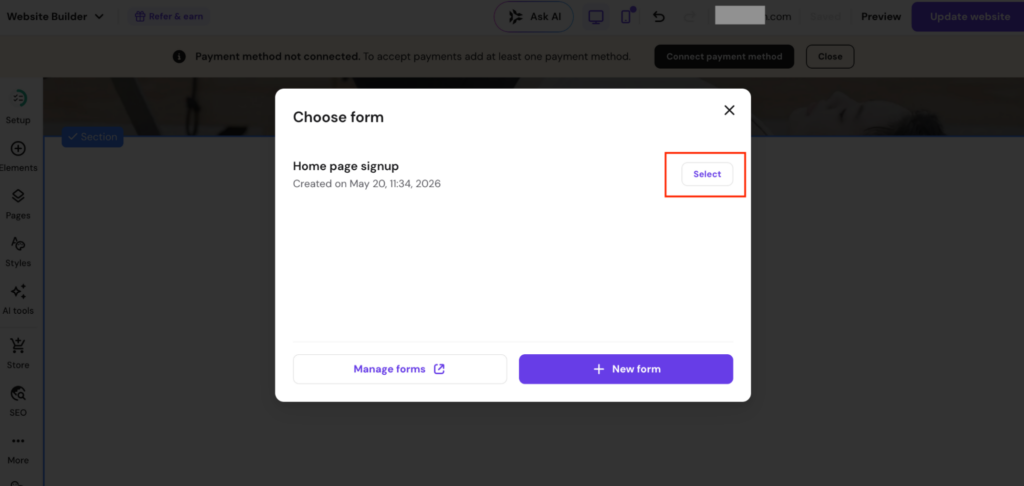Switch to mobile view icon
The width and height of the screenshot is (1024, 486).
click(x=626, y=17)
